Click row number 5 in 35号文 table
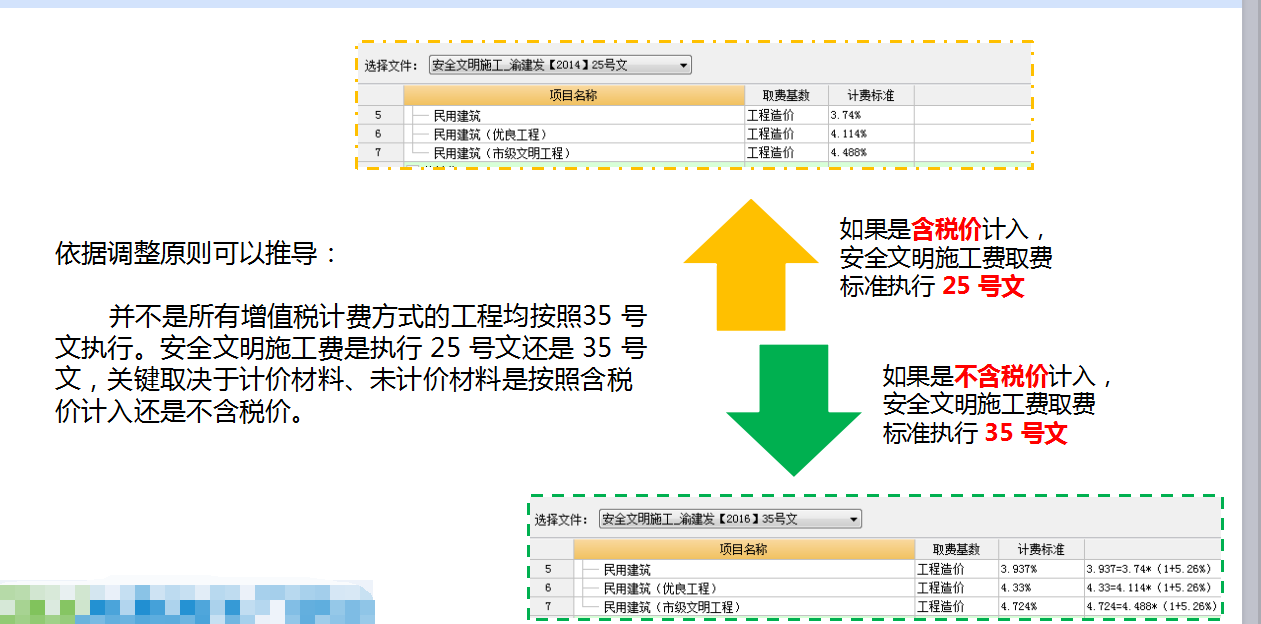1261x624 pixels. (548, 570)
